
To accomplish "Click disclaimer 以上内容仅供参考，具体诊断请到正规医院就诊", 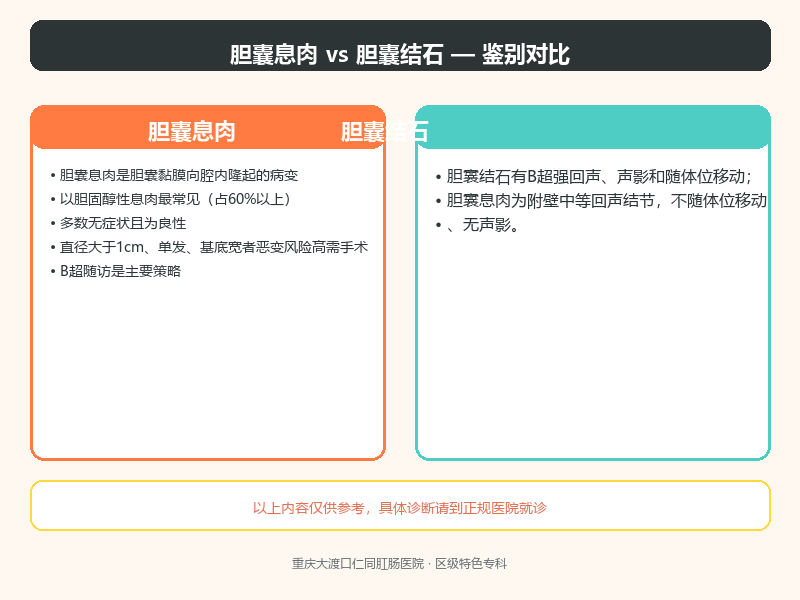I will click(x=399, y=508).
